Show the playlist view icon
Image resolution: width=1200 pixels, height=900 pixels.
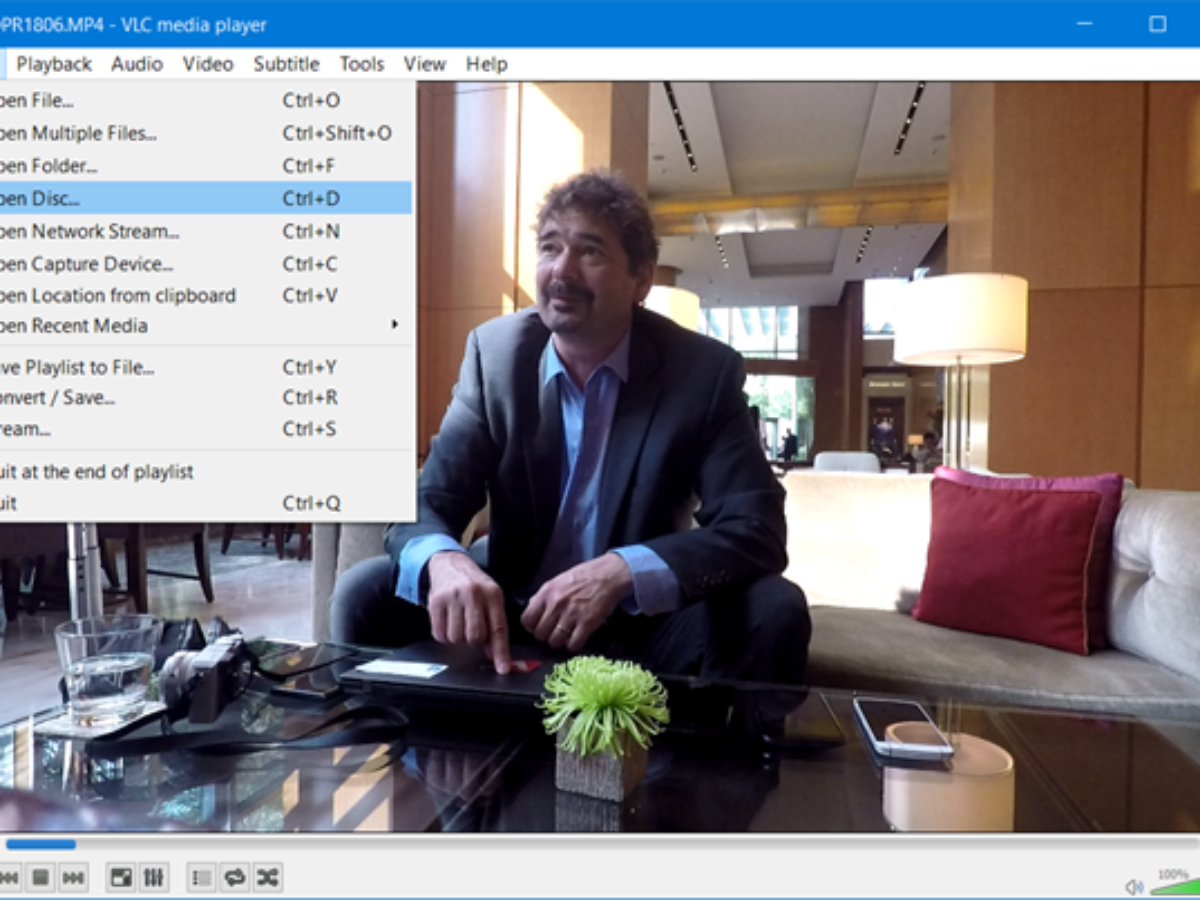point(200,877)
